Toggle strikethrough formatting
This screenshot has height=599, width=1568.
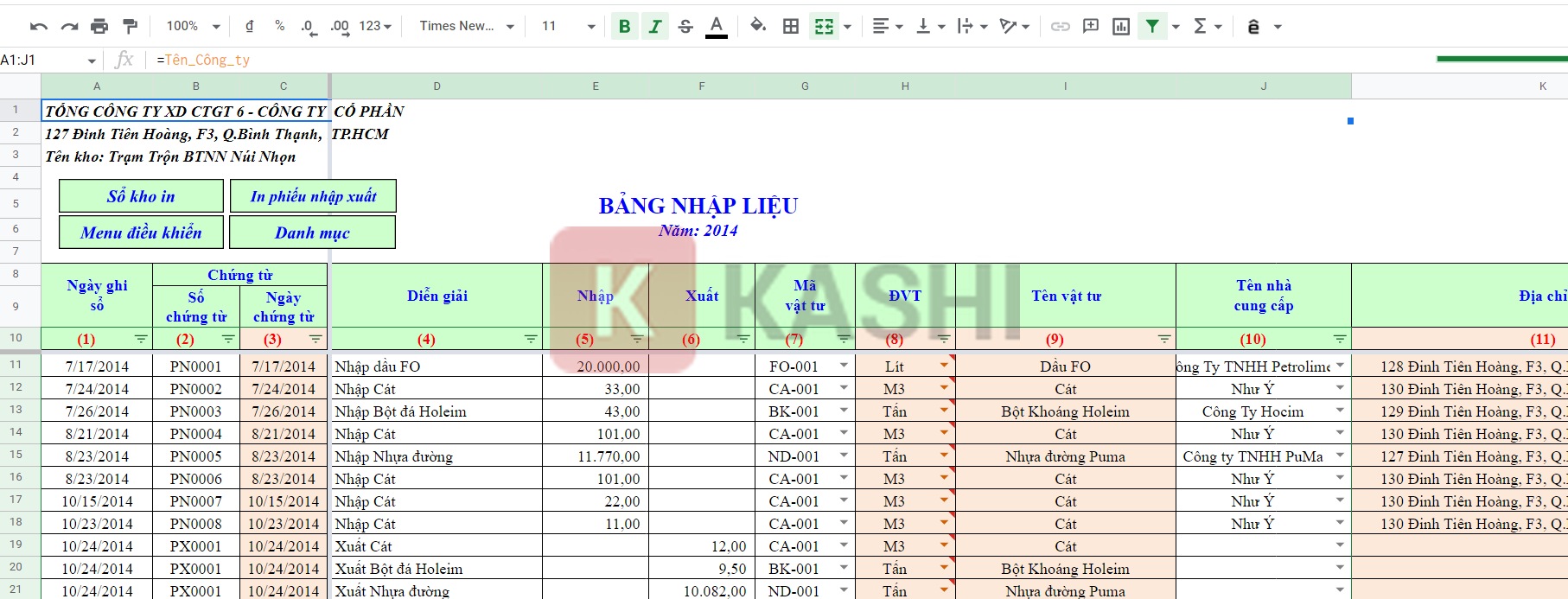point(685,26)
